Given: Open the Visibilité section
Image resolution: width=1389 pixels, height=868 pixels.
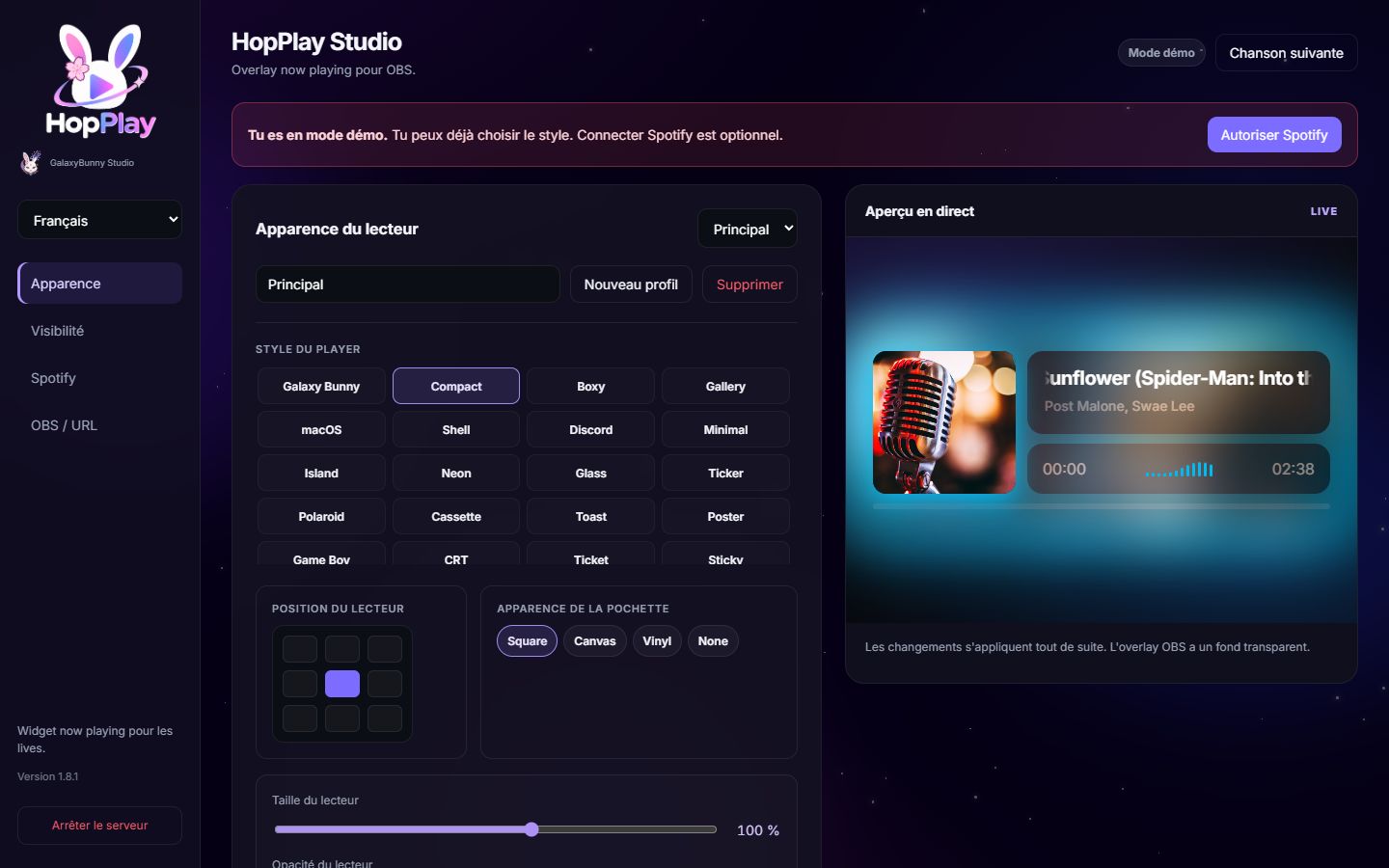Looking at the screenshot, I should point(100,331).
